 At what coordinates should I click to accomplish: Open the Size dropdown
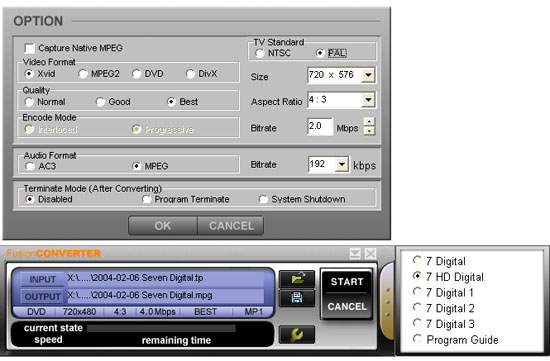(x=368, y=75)
